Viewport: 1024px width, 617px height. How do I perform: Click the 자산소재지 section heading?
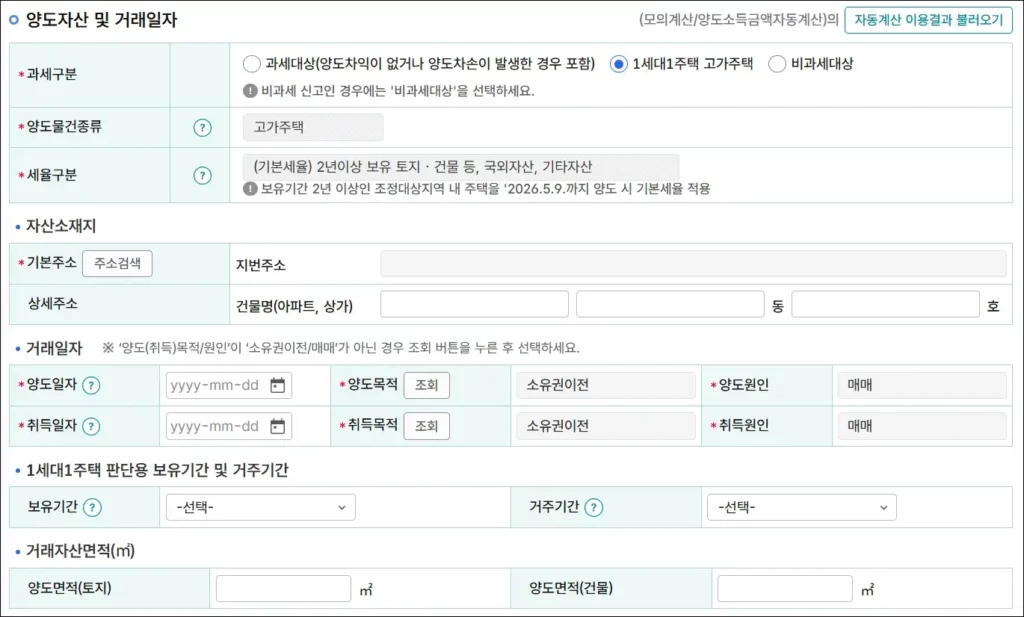[x=61, y=227]
